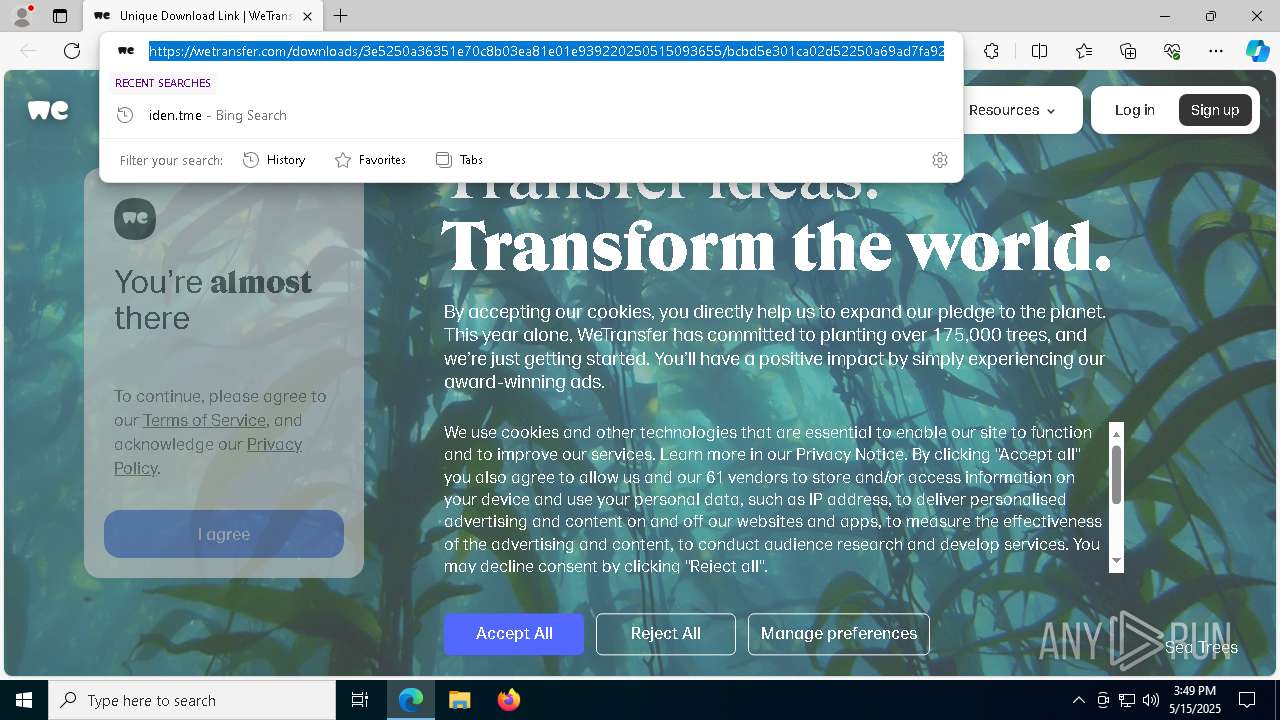Open address bar search settings gear
The height and width of the screenshot is (720, 1280).
click(940, 160)
